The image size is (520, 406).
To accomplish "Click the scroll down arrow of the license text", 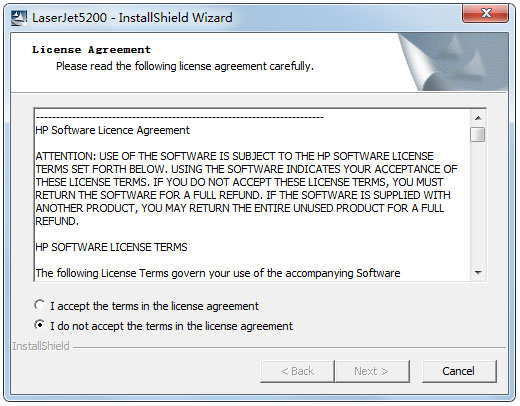I will 478,273.
